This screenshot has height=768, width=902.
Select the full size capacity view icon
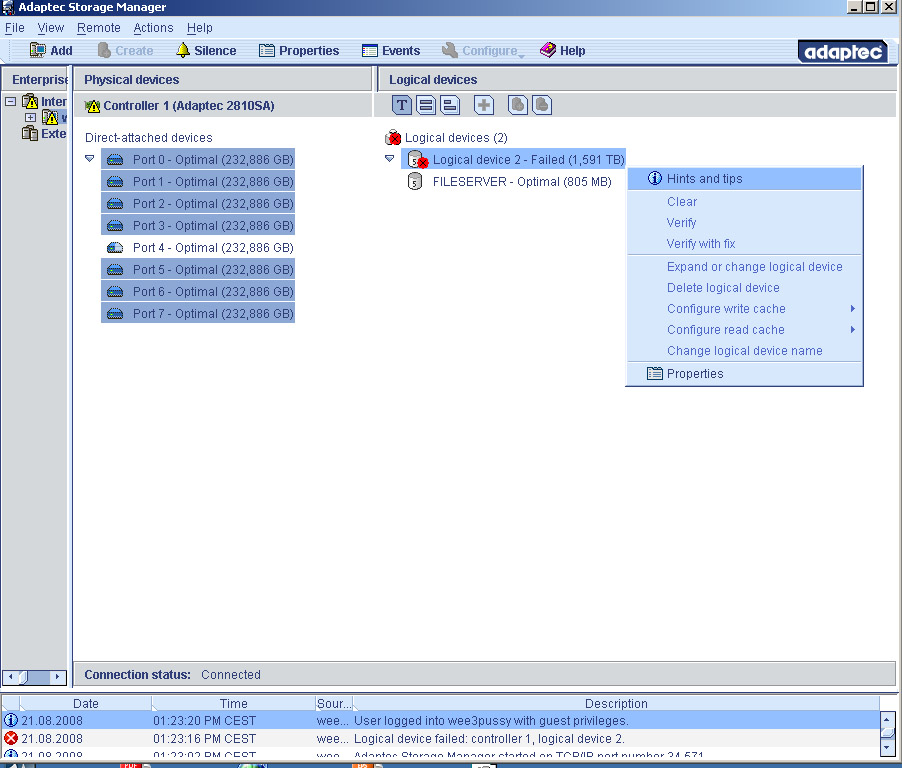tap(426, 105)
